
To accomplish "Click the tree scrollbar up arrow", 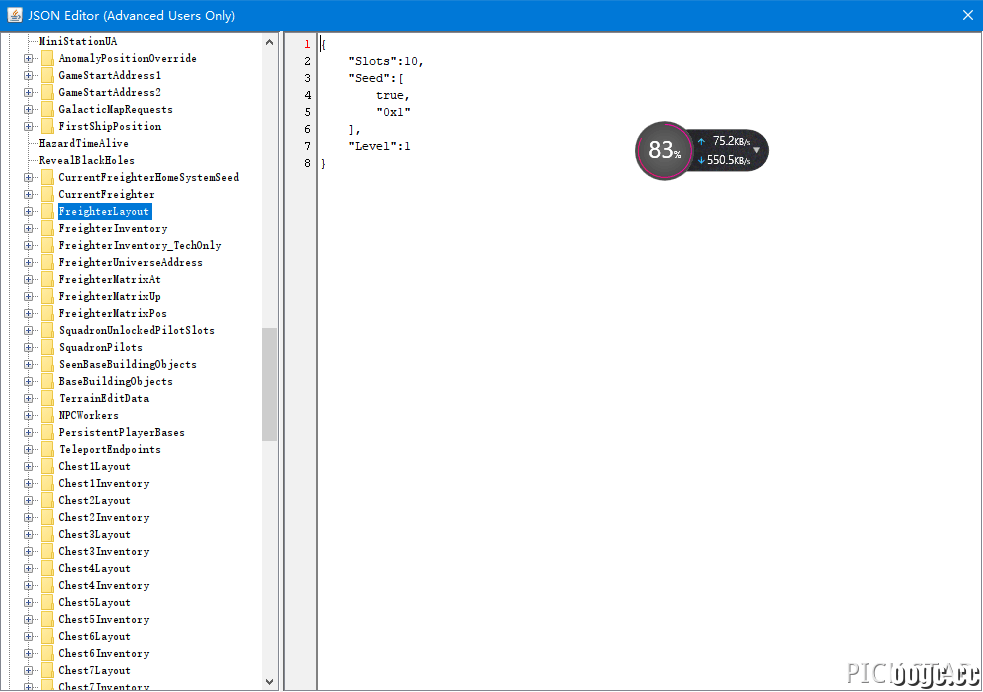I will (x=270, y=43).
